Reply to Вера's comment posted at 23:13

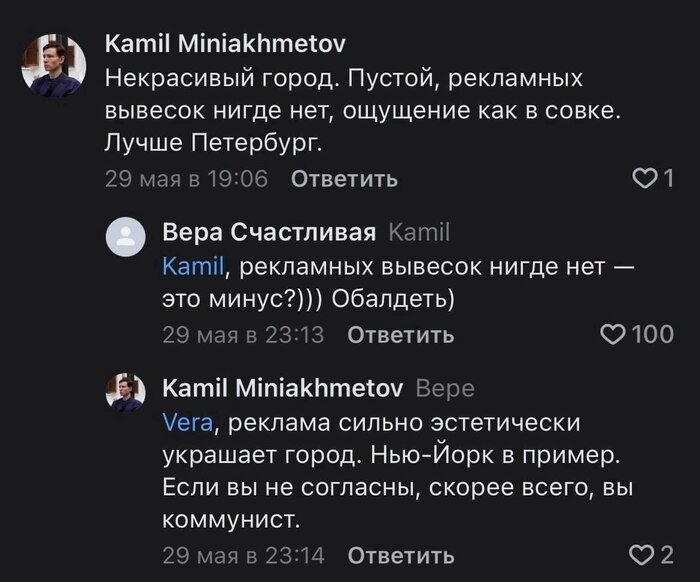[400, 335]
